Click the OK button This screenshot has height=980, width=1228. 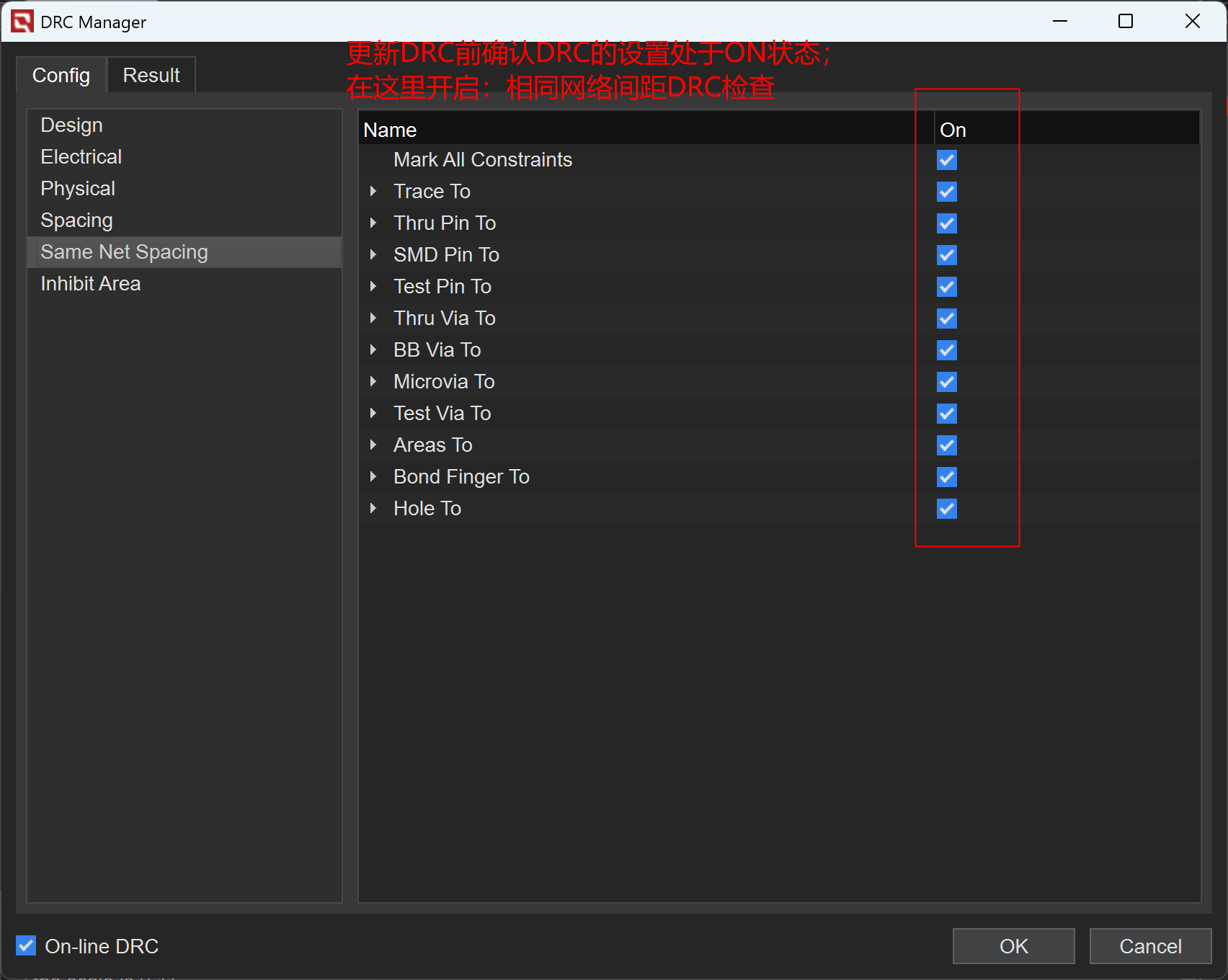click(1013, 946)
